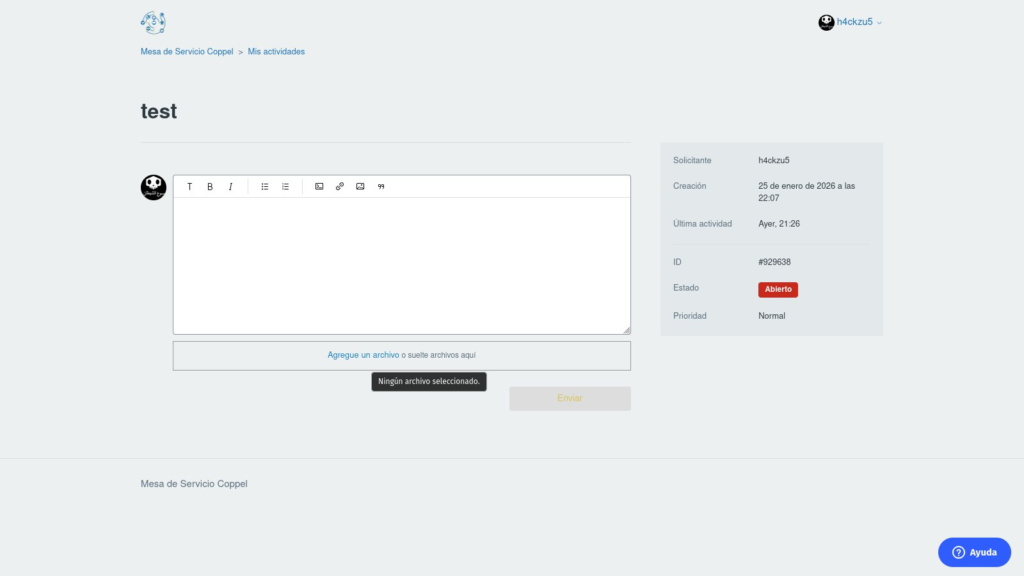Click Agregue un archivo upload link

[363, 355]
